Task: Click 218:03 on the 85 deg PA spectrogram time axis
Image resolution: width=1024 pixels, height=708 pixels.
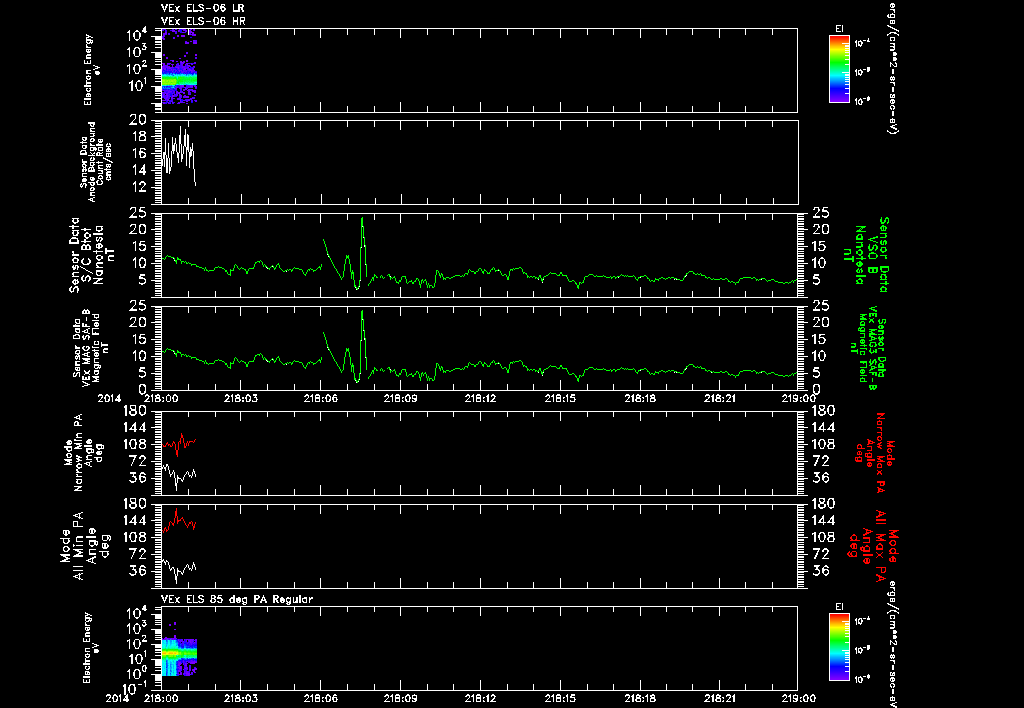Action: coord(241,698)
